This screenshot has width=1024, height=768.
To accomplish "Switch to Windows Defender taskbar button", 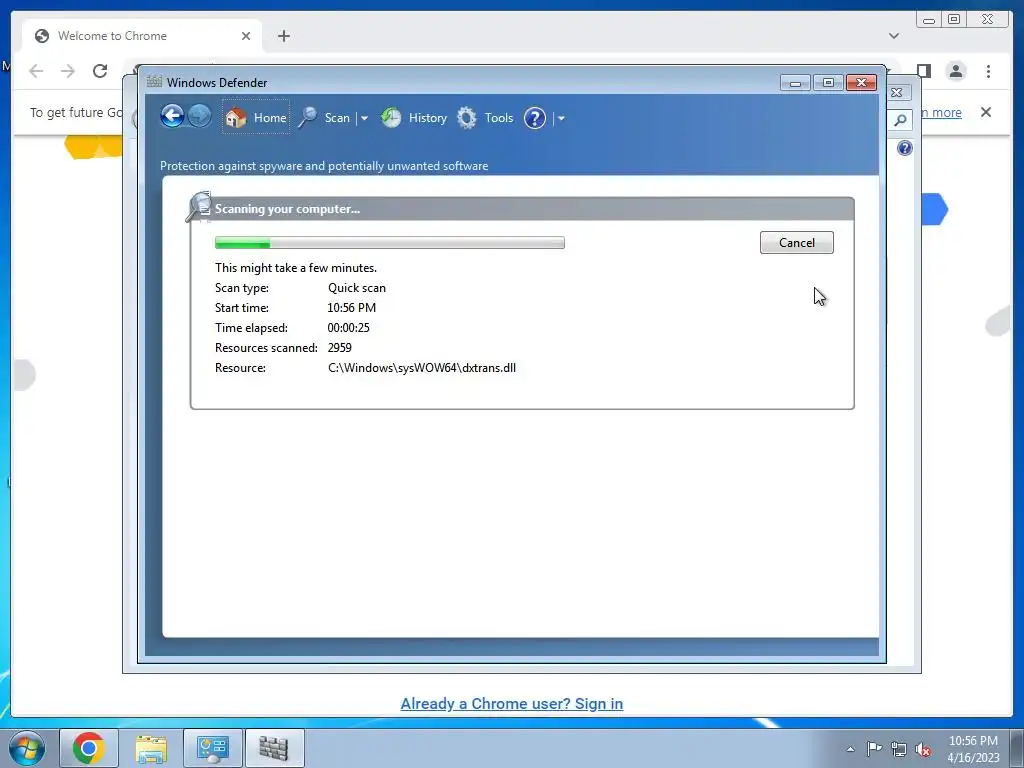I will 274,748.
